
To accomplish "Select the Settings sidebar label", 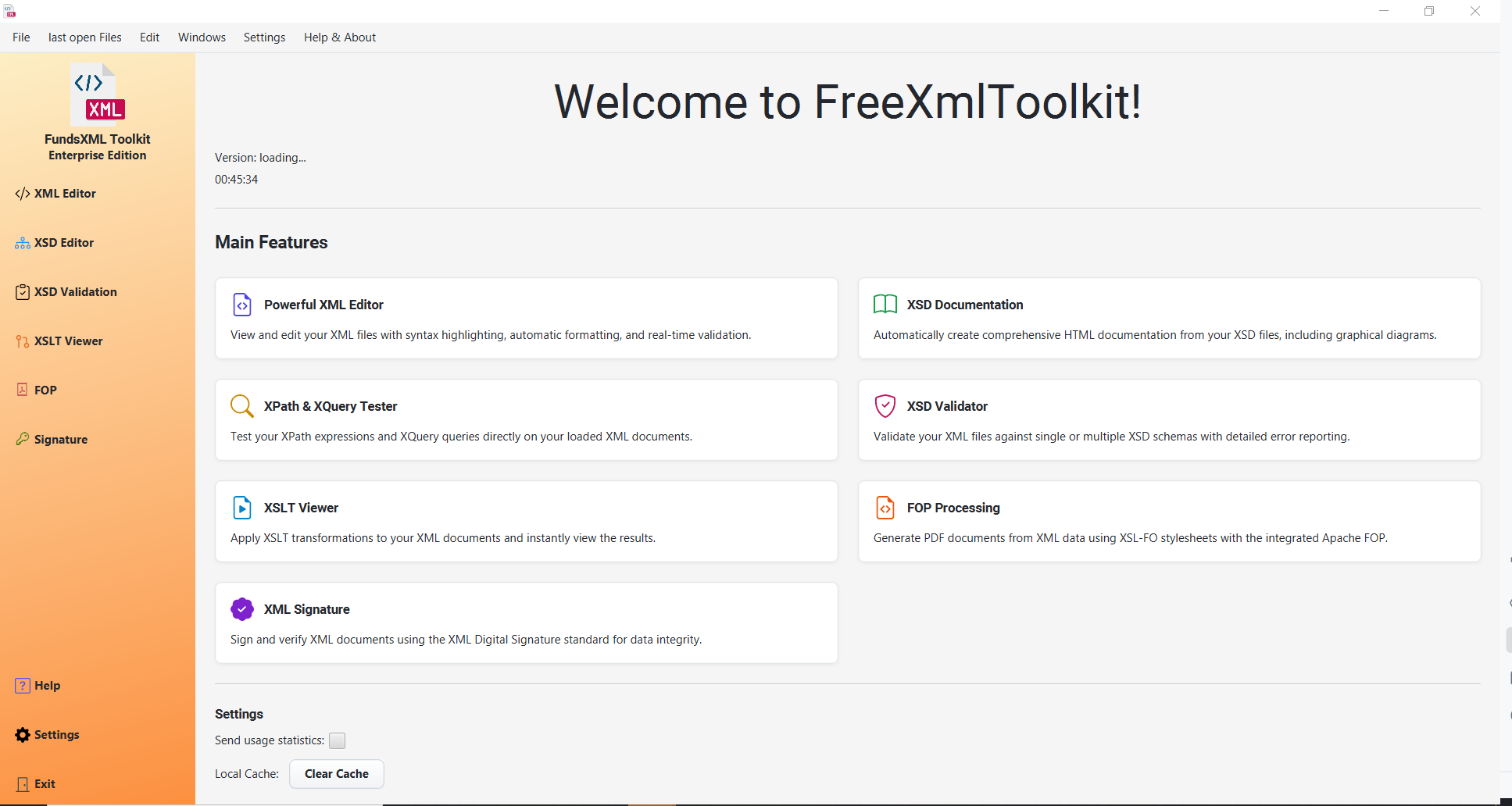I will click(57, 735).
